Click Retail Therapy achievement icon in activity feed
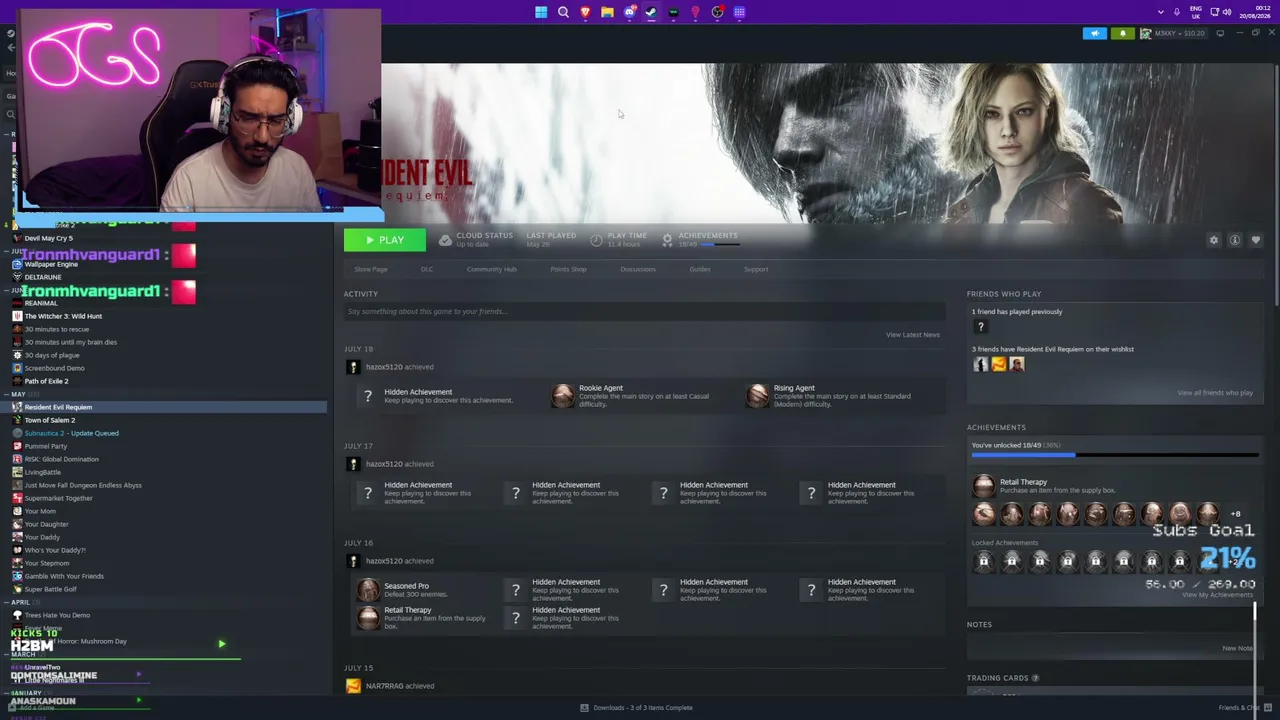The width and height of the screenshot is (1280, 720). coord(368,618)
